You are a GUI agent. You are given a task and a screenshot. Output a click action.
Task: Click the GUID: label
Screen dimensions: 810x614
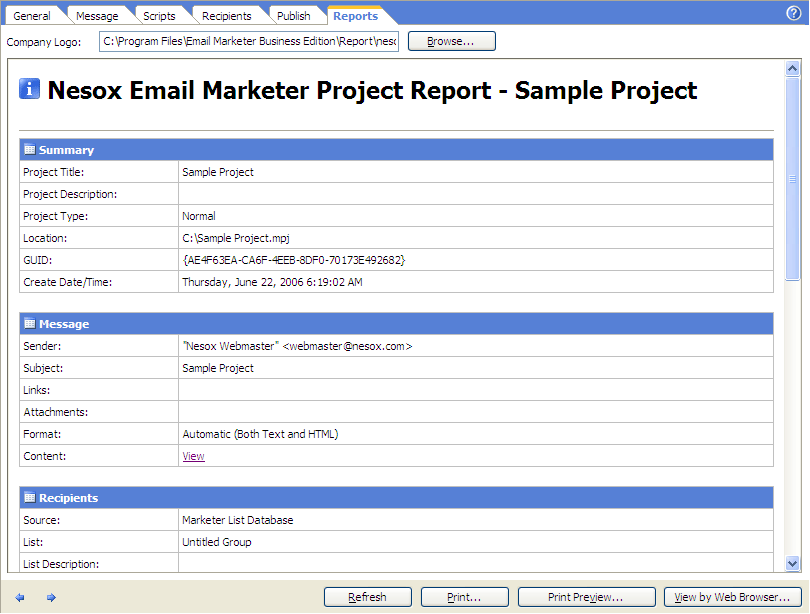38,260
